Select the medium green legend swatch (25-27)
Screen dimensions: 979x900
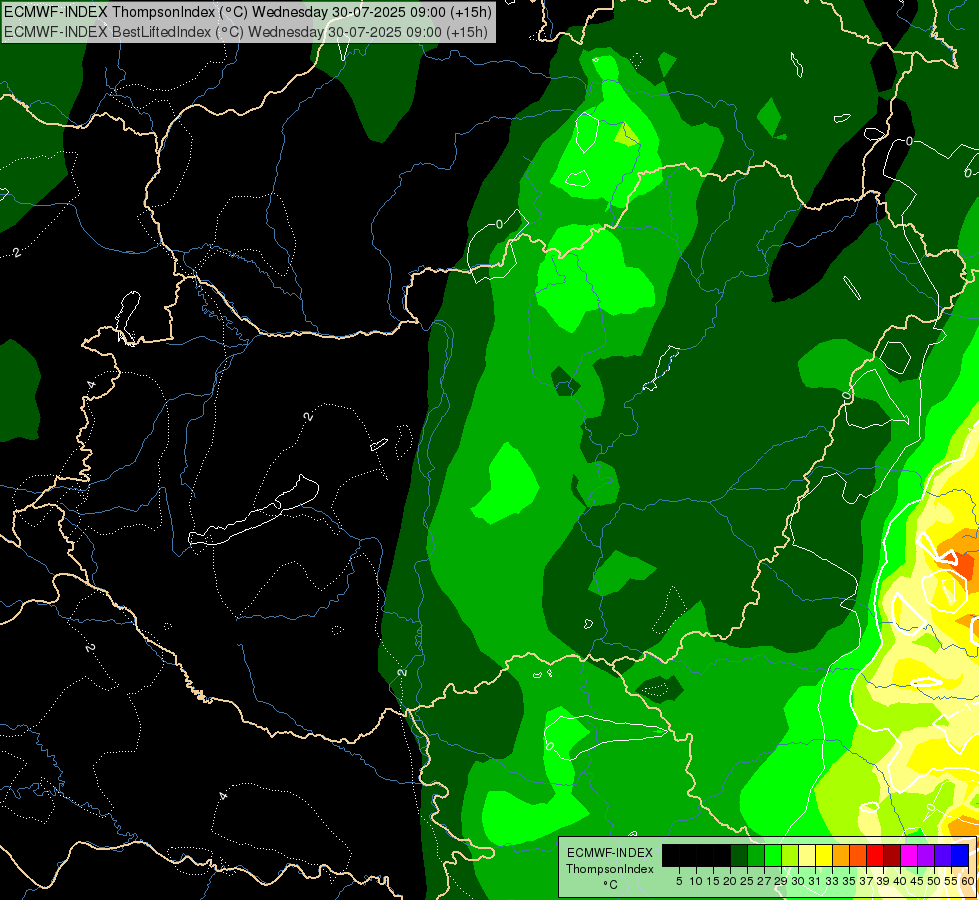pos(755,856)
